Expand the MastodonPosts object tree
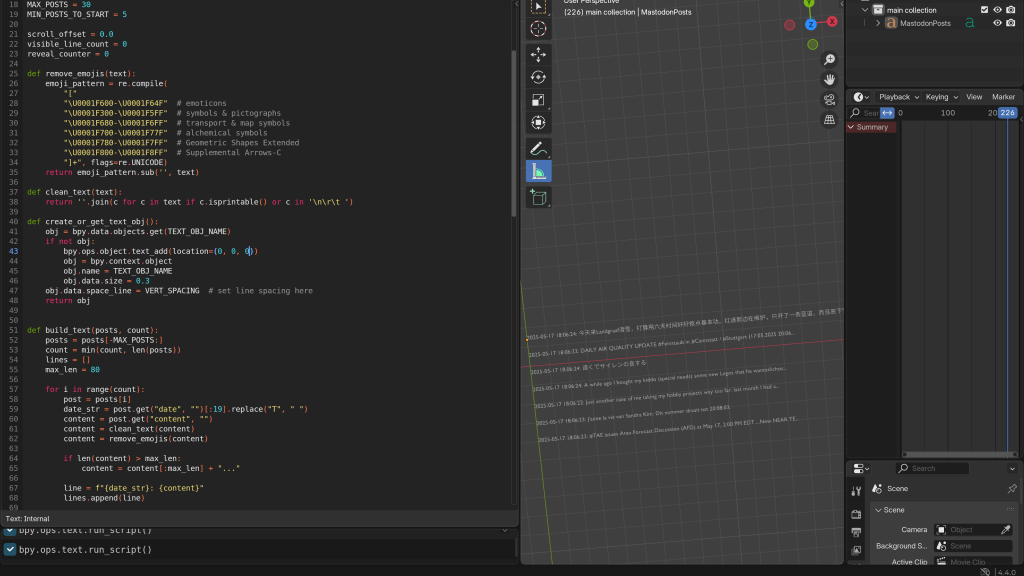Image resolution: width=1024 pixels, height=576 pixels. coord(878,23)
